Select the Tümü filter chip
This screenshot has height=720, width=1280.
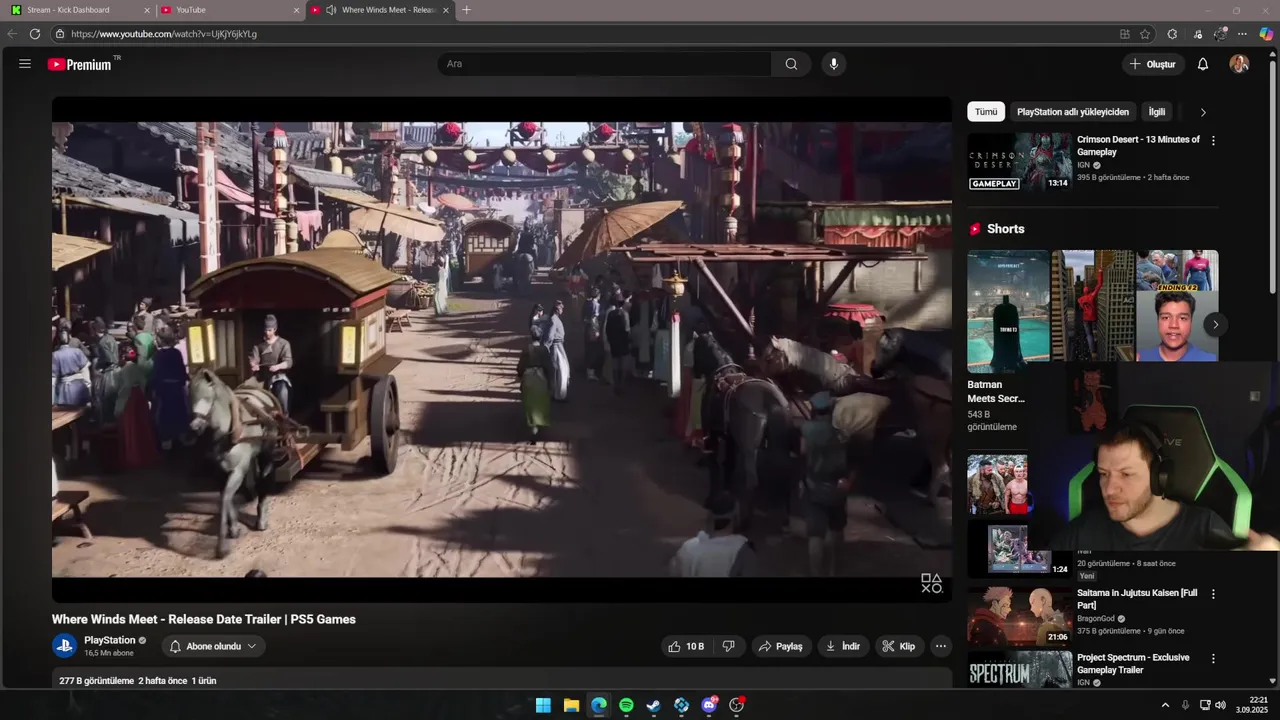click(986, 112)
